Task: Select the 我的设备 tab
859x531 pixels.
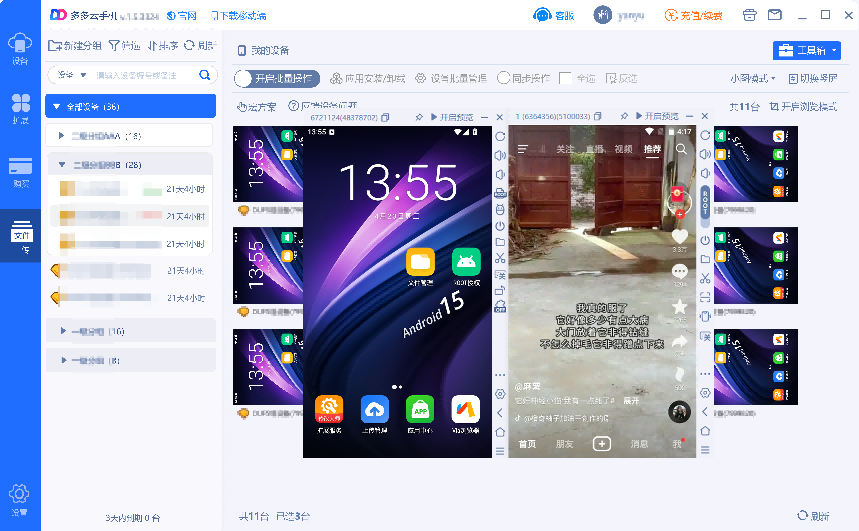Action: point(264,50)
